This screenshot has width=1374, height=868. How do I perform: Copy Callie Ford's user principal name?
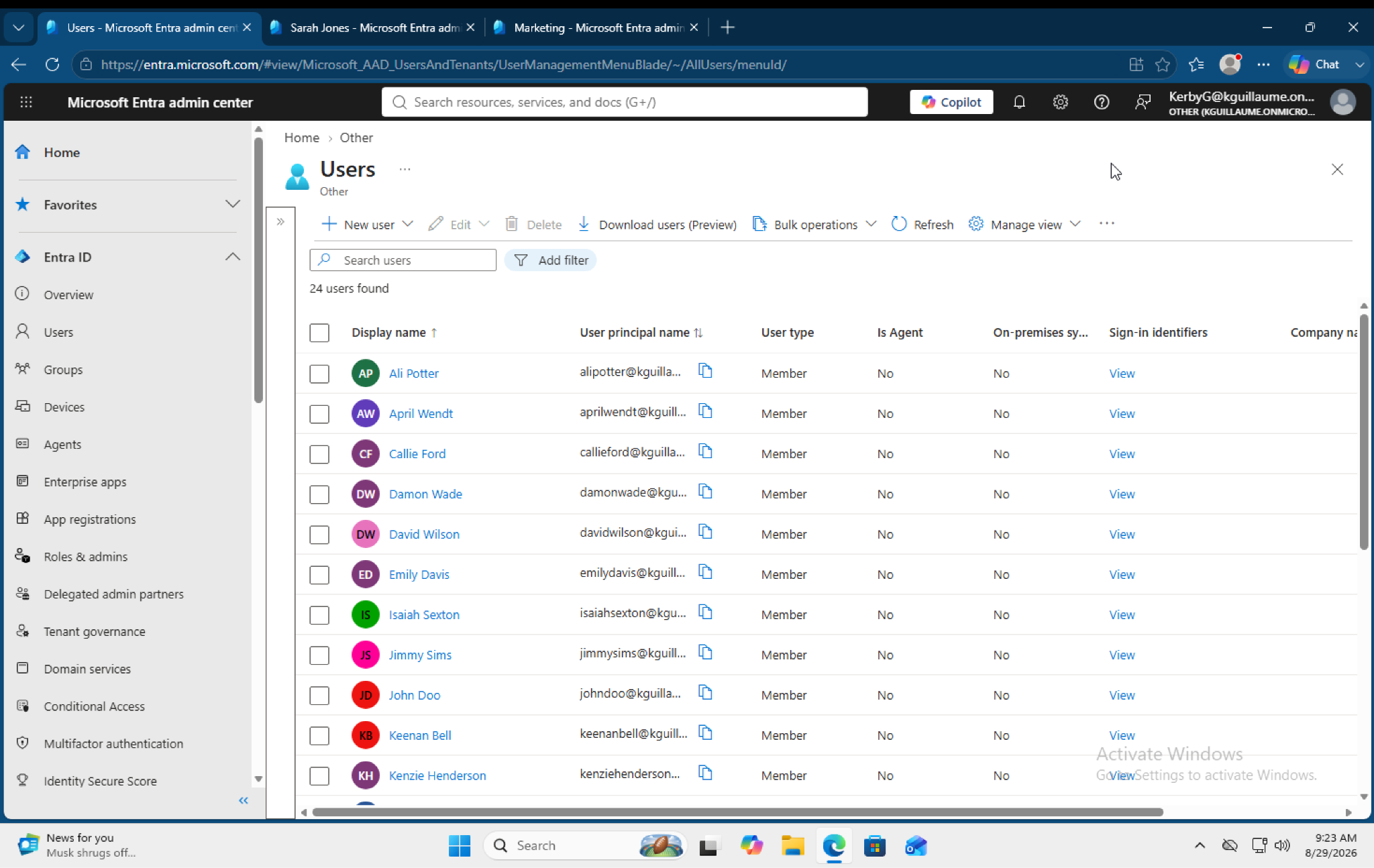coord(705,451)
